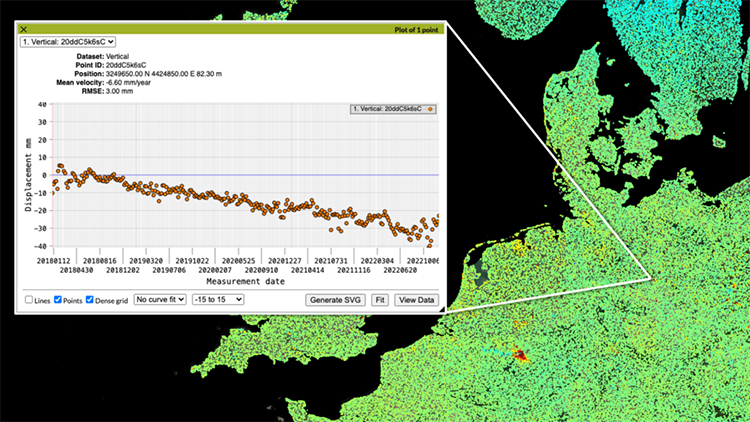This screenshot has height=422, width=750.
Task: Open the No curve fit dropdown
Action: pyautogui.click(x=160, y=300)
